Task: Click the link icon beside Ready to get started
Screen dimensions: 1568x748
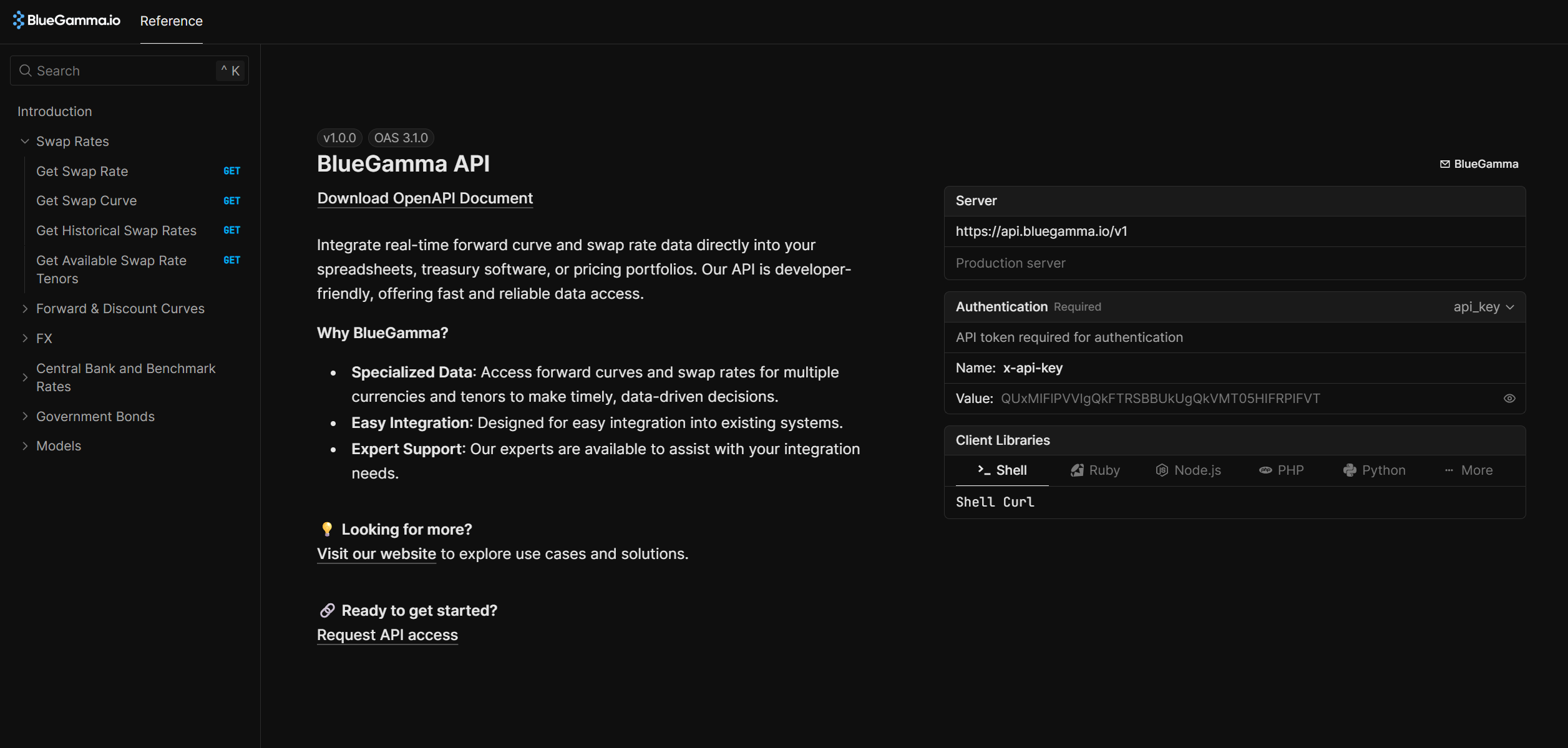Action: pos(327,610)
